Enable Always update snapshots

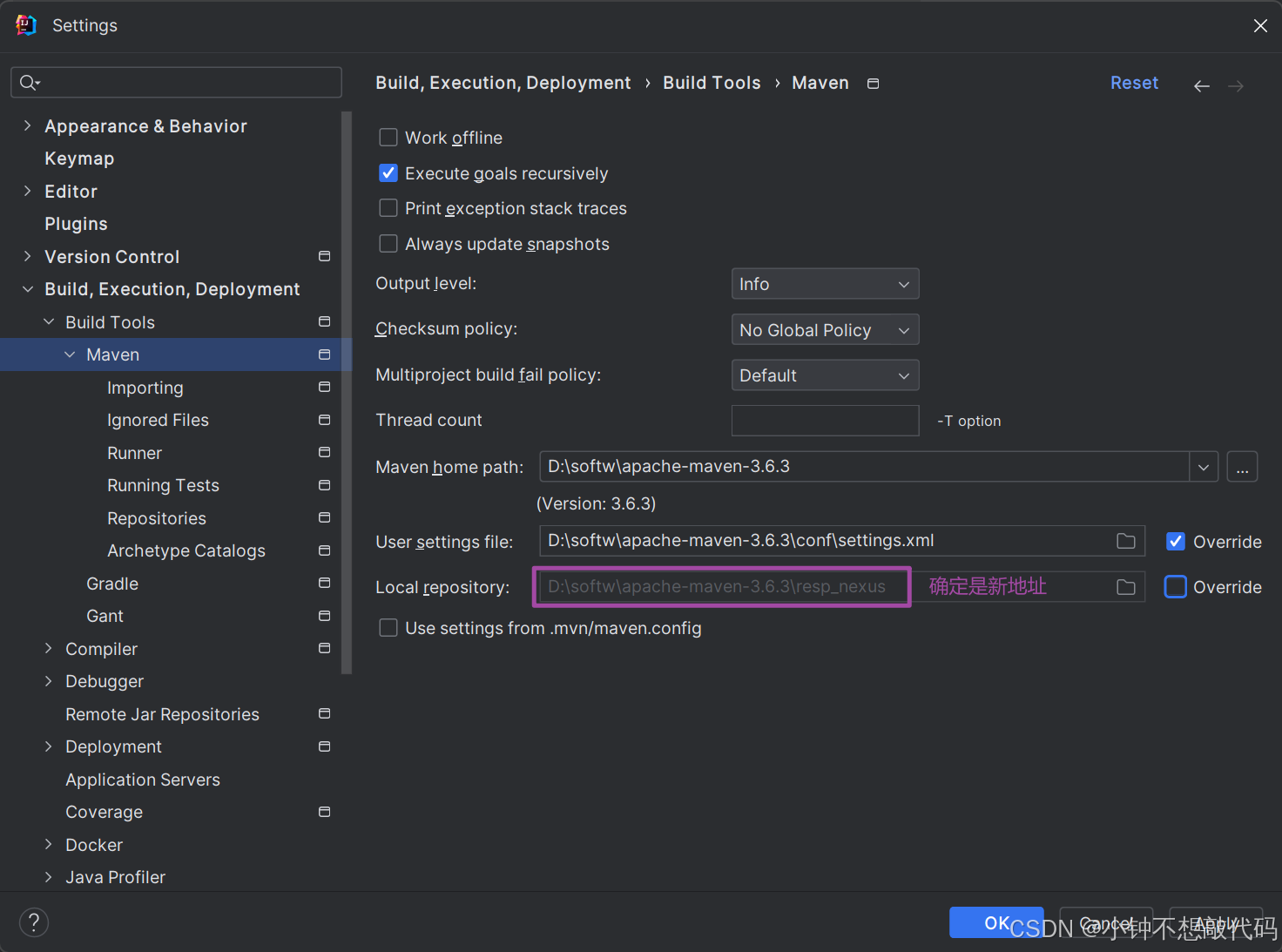coord(388,244)
